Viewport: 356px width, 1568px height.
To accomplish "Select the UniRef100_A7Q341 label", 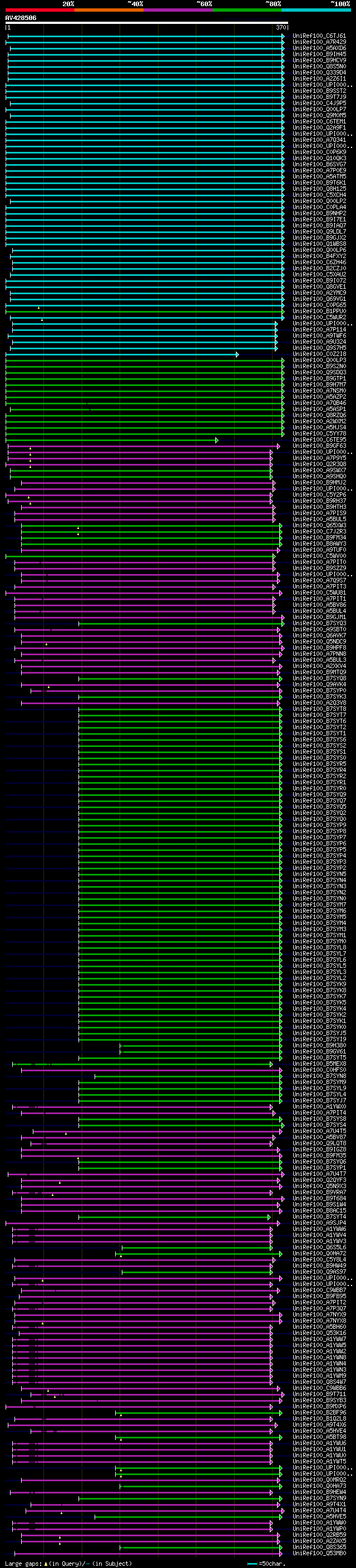I will [x=319, y=140].
